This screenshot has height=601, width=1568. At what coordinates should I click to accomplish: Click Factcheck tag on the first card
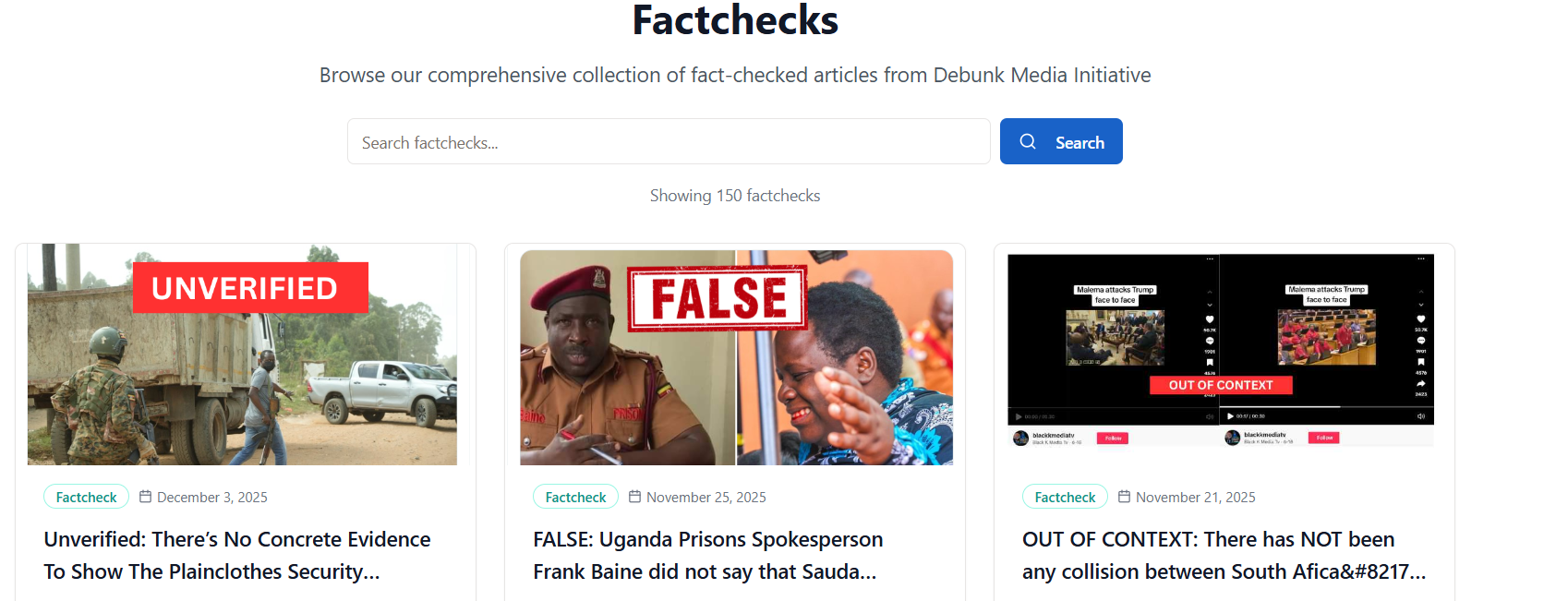[x=86, y=497]
